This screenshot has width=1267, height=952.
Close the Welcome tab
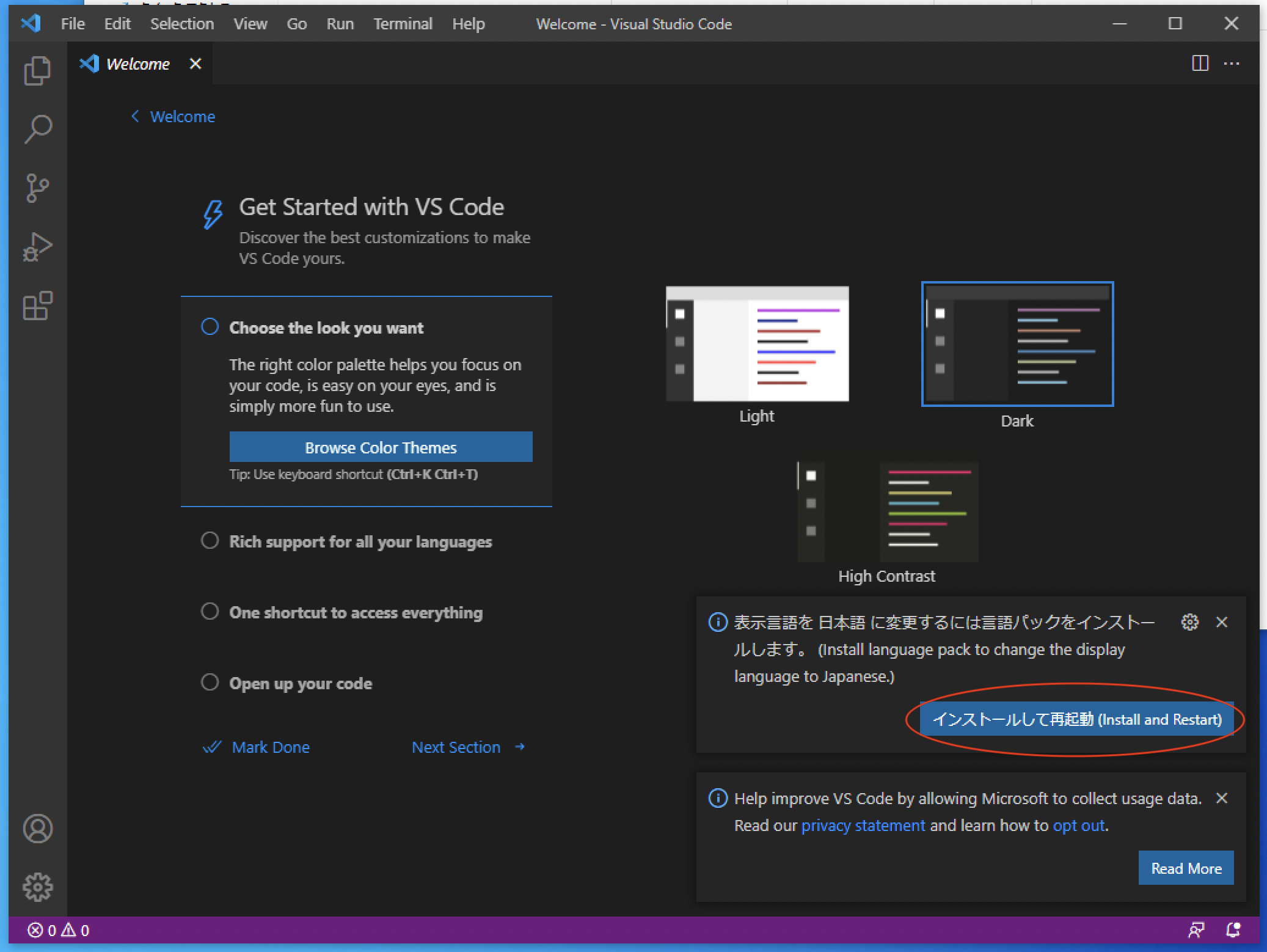(195, 64)
